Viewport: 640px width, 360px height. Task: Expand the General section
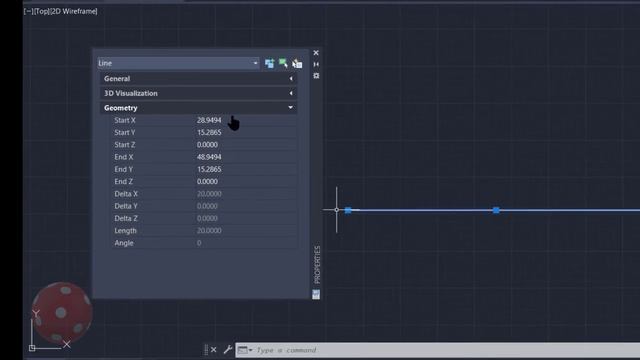coord(198,79)
